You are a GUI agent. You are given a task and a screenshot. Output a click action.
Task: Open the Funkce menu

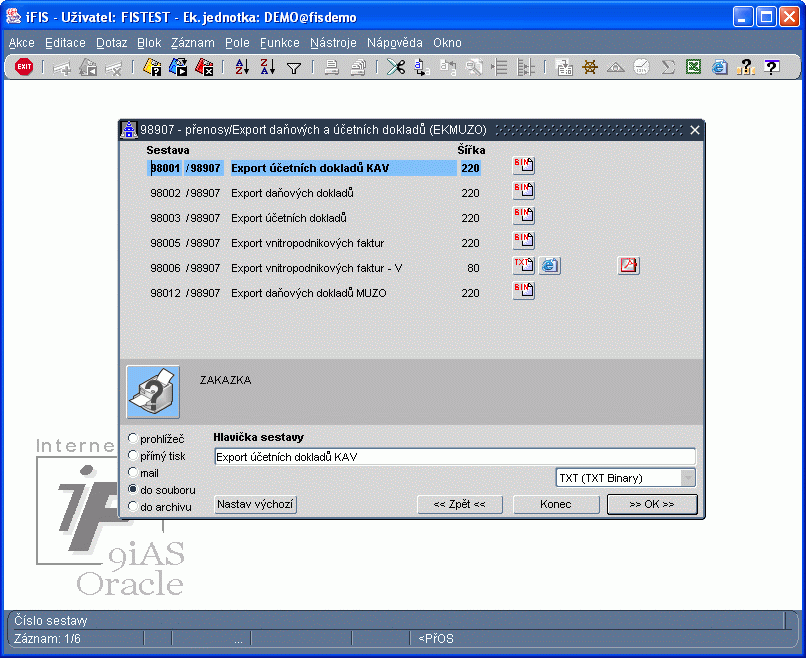pos(280,43)
